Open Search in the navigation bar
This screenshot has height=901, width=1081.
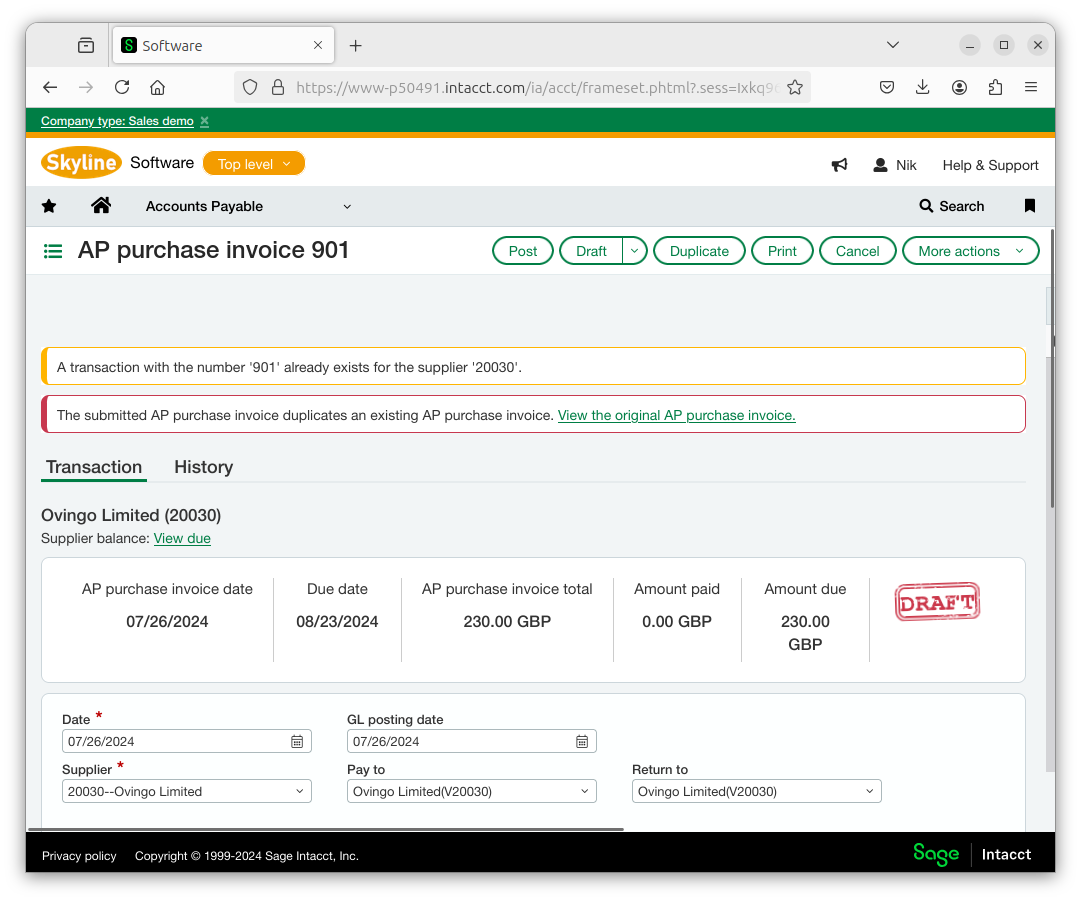(951, 206)
